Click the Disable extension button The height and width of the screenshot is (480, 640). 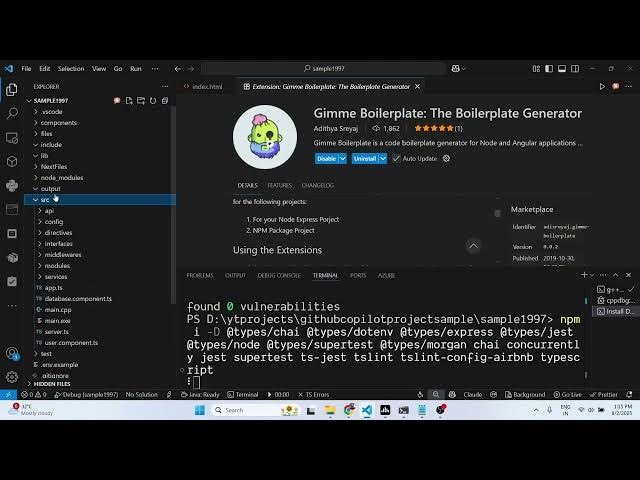[x=327, y=158]
